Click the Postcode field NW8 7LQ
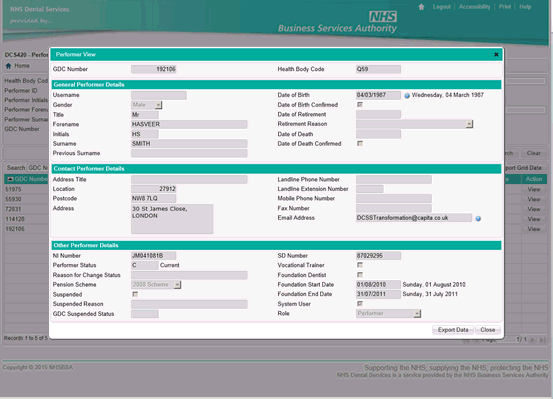The width and height of the screenshot is (553, 399). [153, 198]
